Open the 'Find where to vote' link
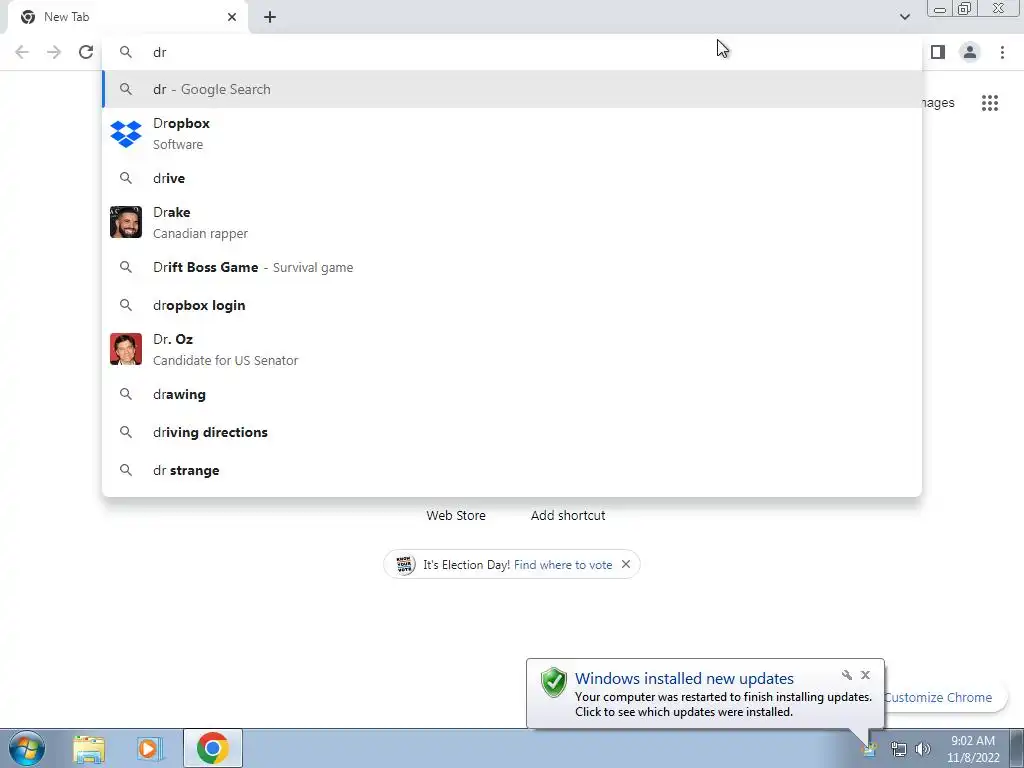This screenshot has height=768, width=1024. (563, 565)
